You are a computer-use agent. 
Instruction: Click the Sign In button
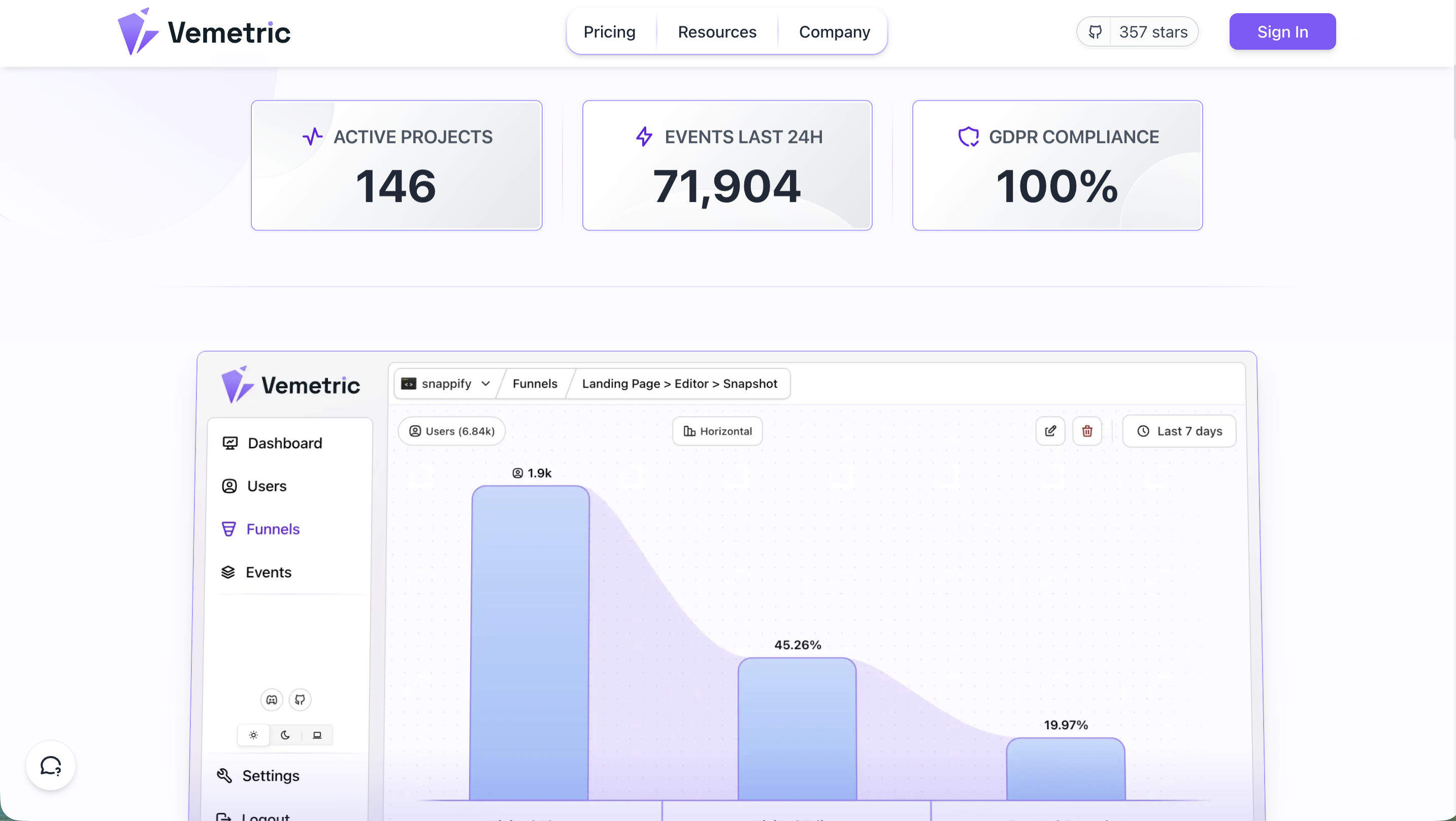coord(1282,31)
